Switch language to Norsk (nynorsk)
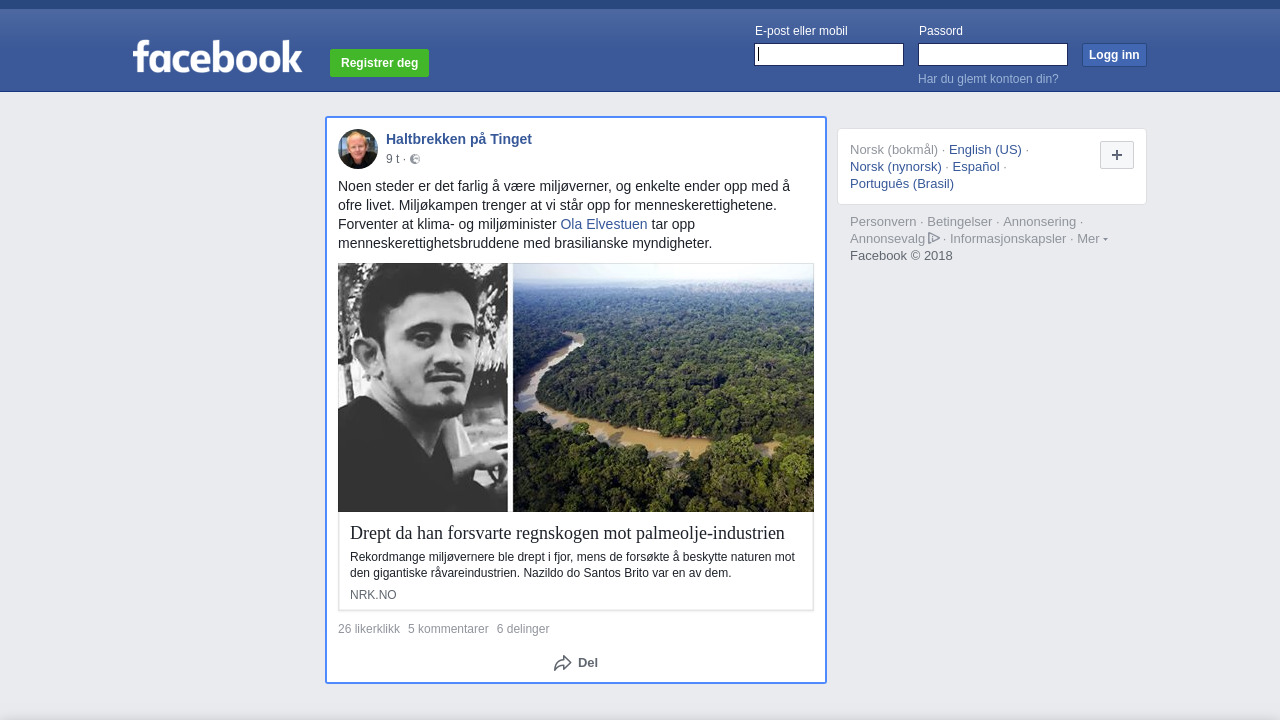The width and height of the screenshot is (1280, 720). point(896,167)
